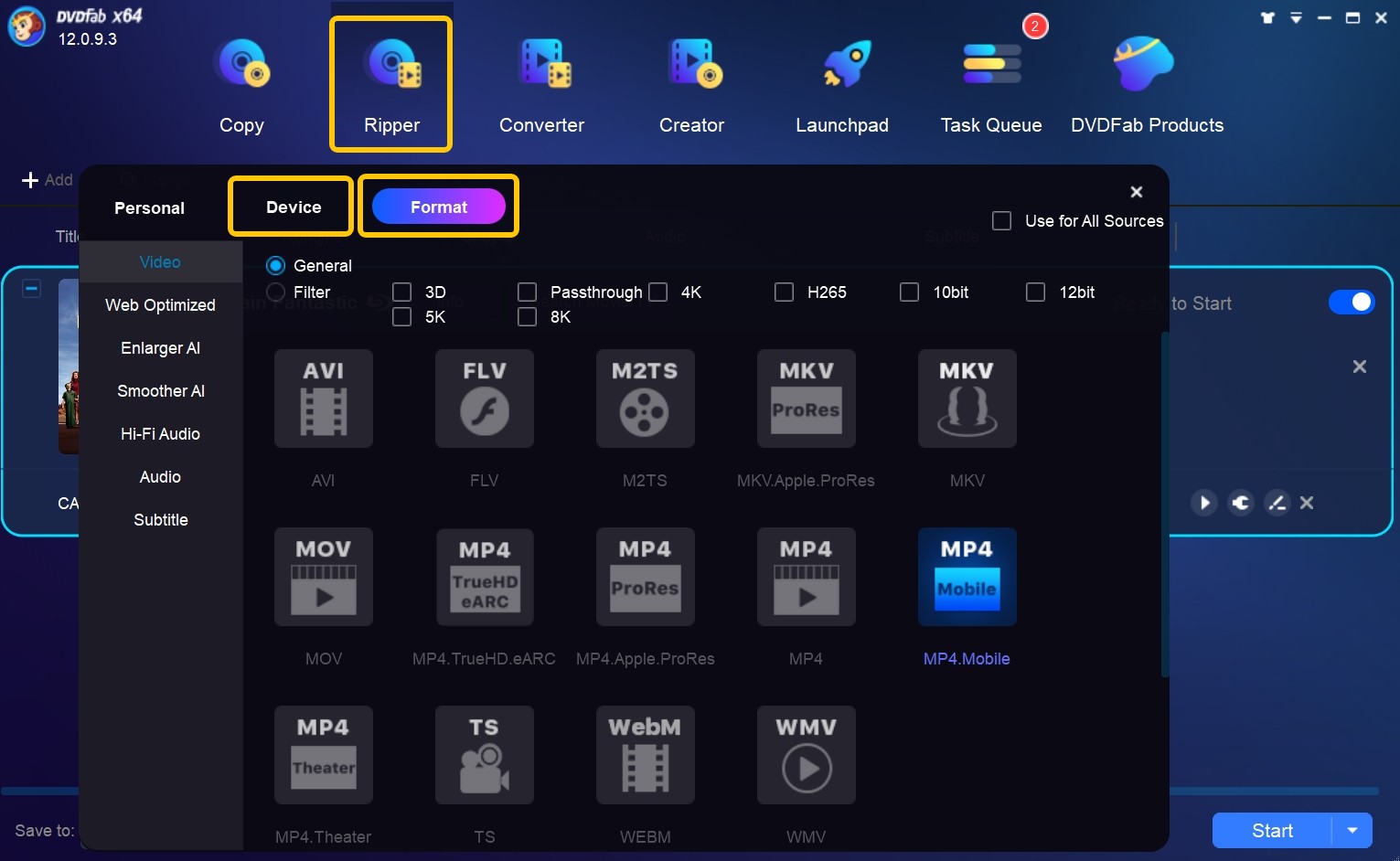
Task: Select the M2TS format icon
Action: click(646, 399)
